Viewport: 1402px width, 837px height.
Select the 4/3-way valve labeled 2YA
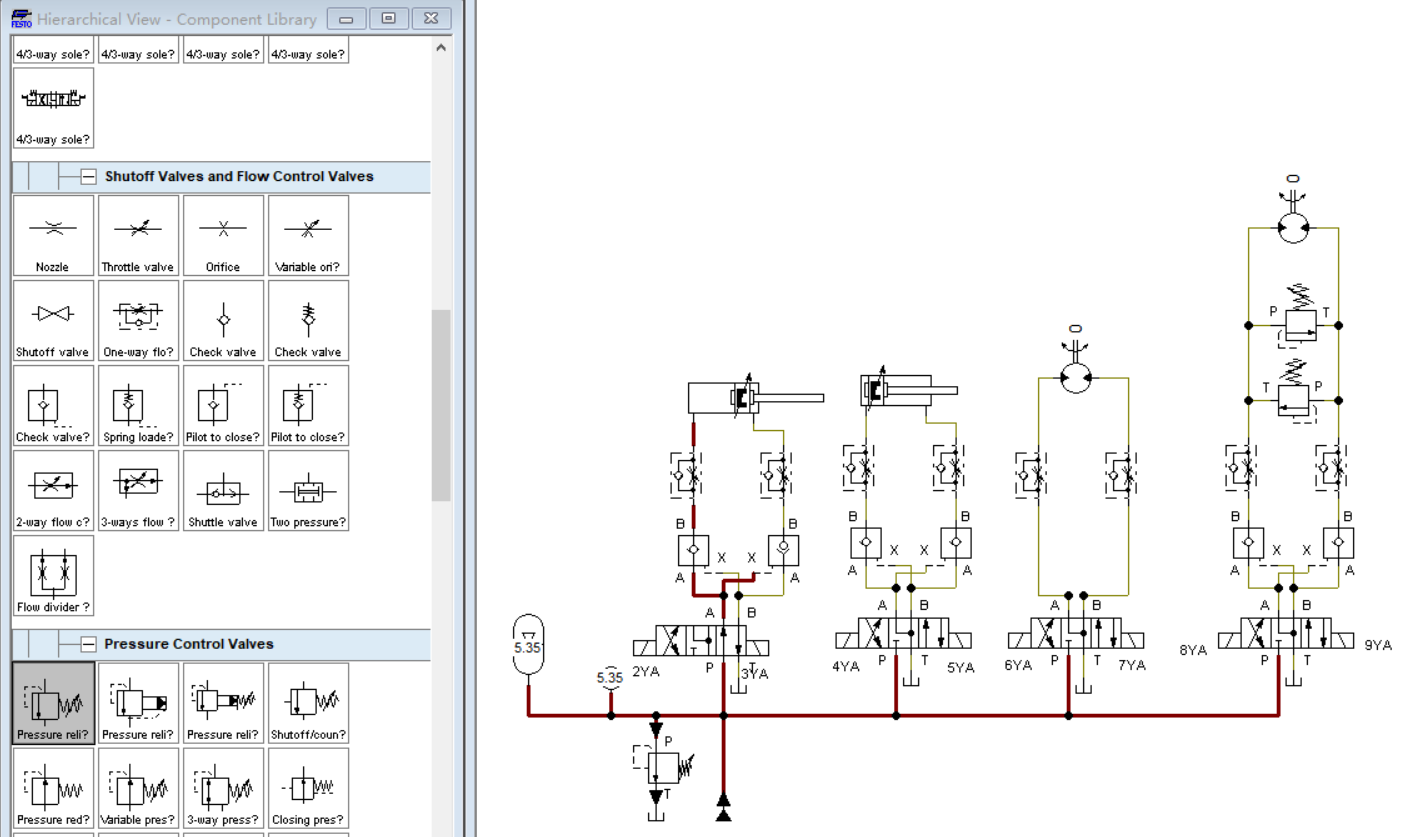tap(702, 641)
